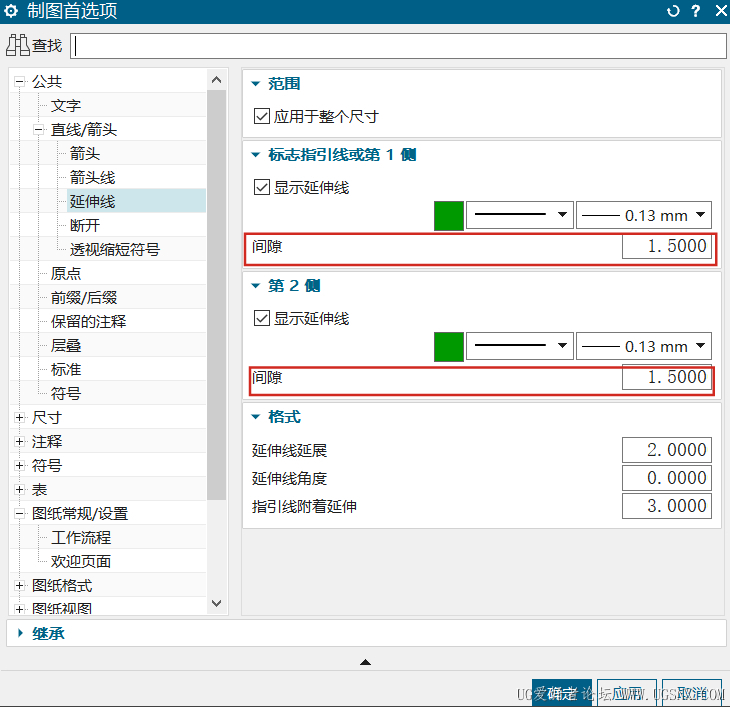The width and height of the screenshot is (730, 707).
Task: Collapse the 公共 tree node
Action: (20, 82)
